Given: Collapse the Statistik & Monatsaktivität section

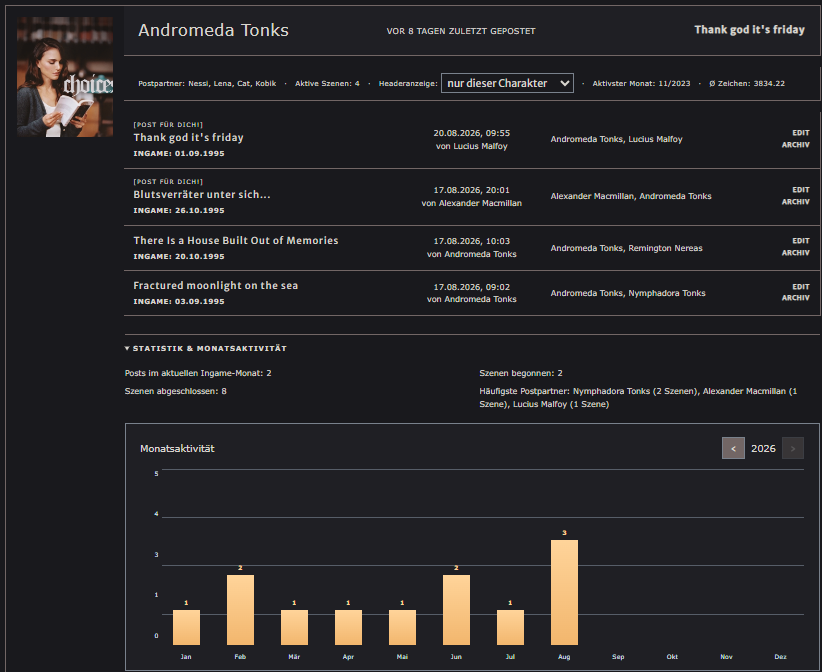Looking at the screenshot, I should click(206, 348).
